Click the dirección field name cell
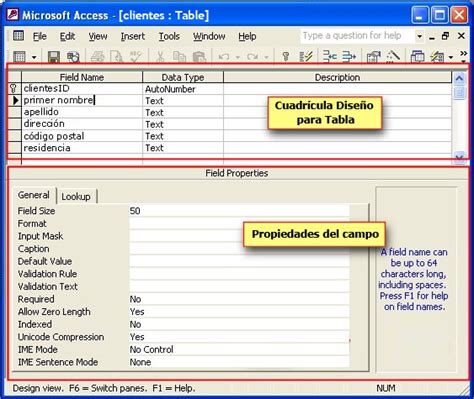Screen dimensions: 474x399 (x=82, y=124)
